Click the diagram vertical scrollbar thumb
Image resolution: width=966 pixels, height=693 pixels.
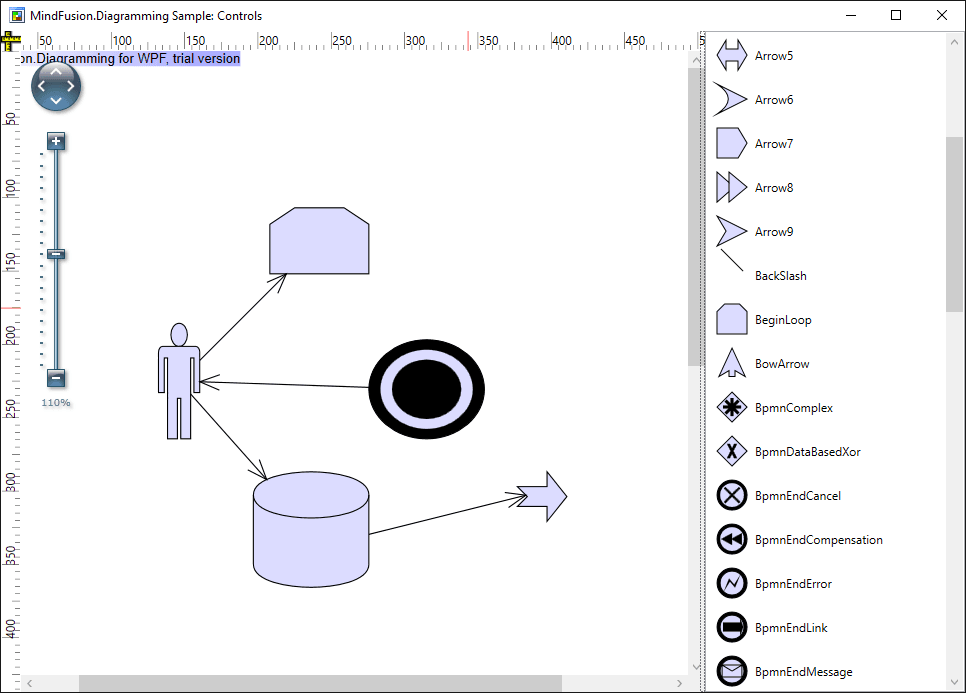click(695, 217)
